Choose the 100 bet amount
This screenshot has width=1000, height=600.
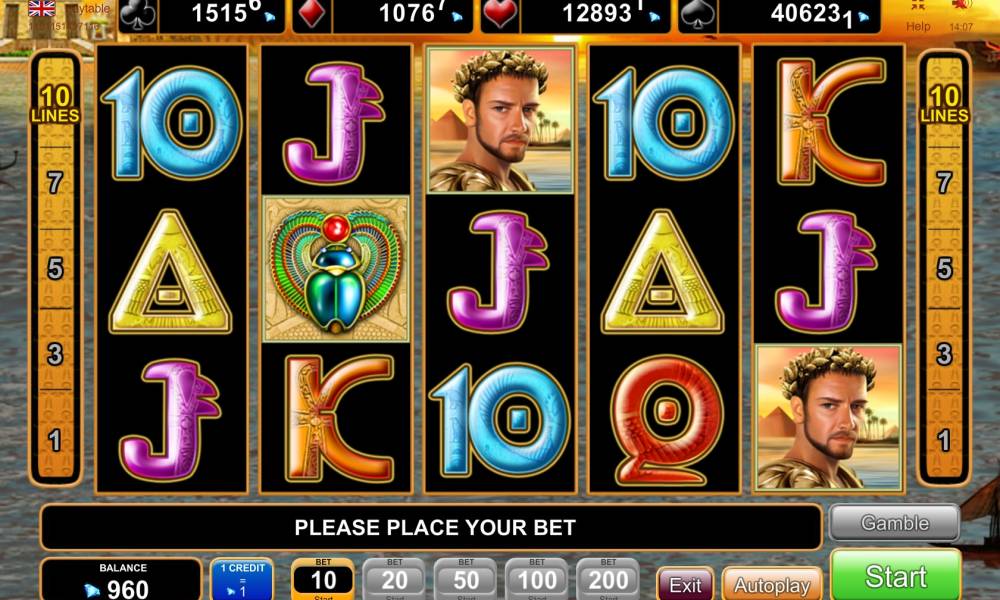point(537,579)
